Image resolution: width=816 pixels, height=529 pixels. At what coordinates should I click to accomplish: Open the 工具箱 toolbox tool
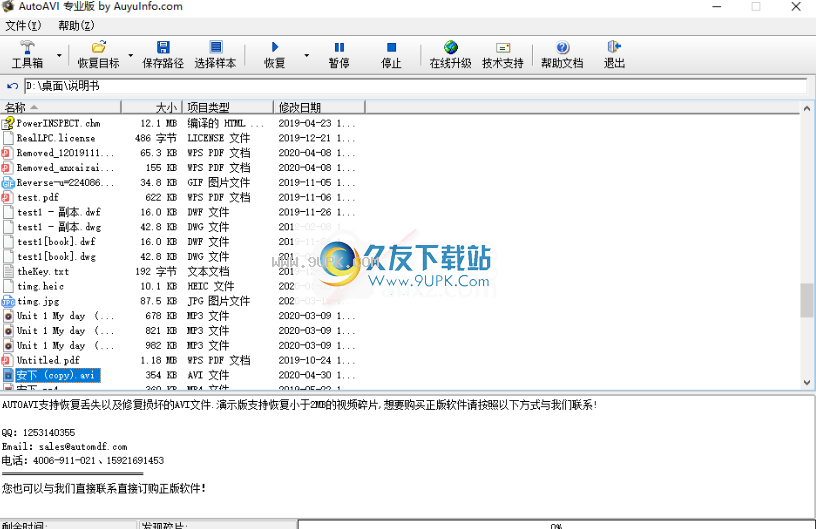pyautogui.click(x=27, y=55)
